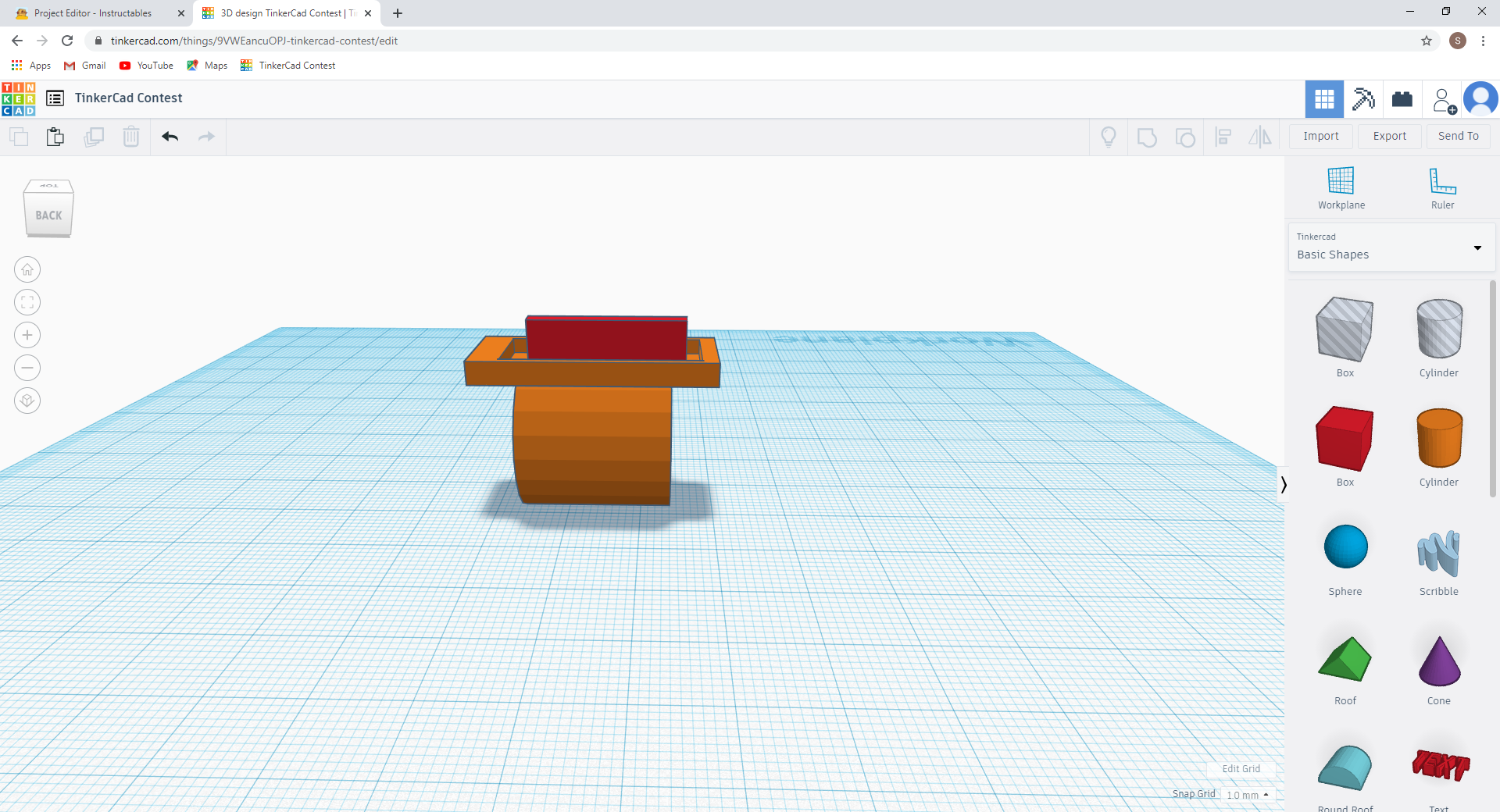This screenshot has height=812, width=1500.
Task: Open the Apps bookmark shortcut
Action: 31,66
